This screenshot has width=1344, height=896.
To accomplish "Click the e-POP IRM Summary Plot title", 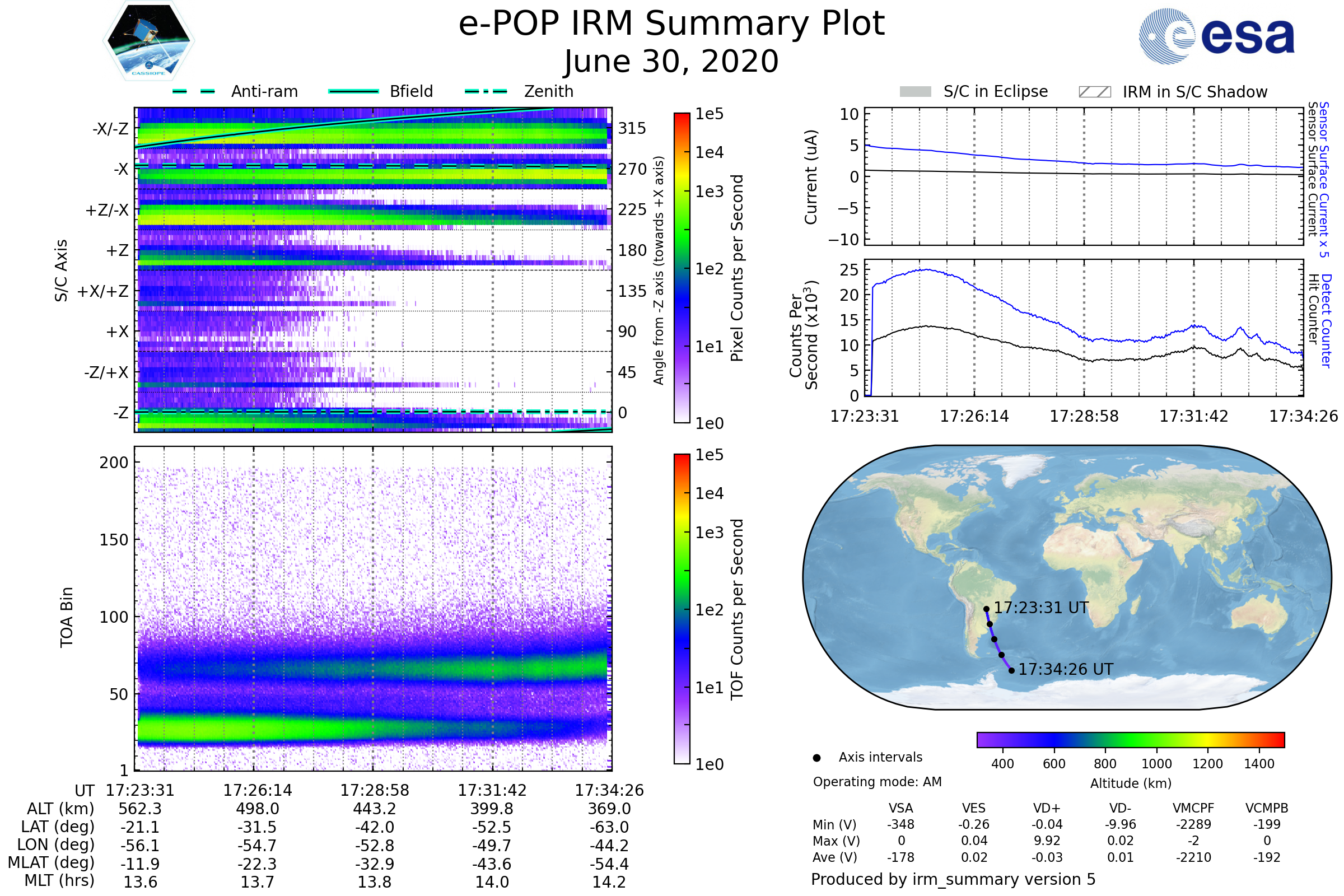I will tap(671, 24).
